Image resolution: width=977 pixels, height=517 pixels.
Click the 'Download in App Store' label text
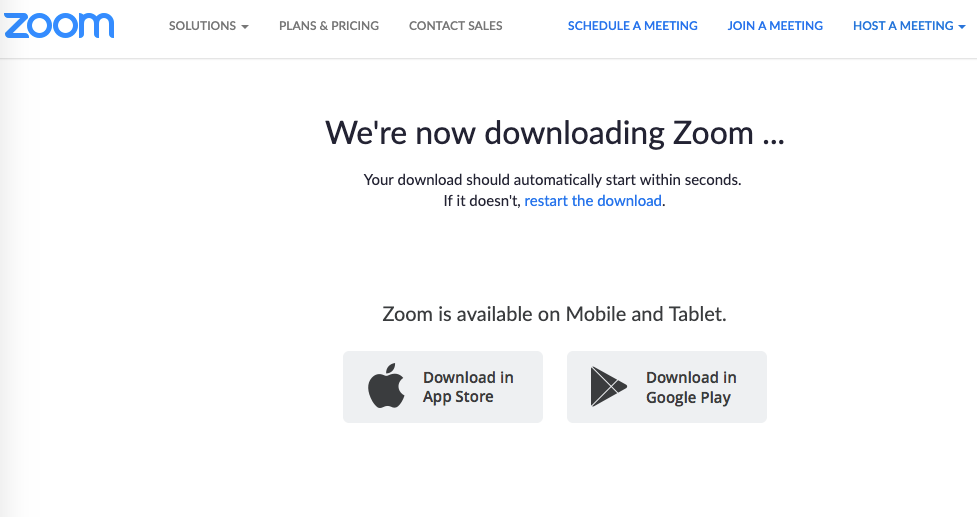coord(468,387)
